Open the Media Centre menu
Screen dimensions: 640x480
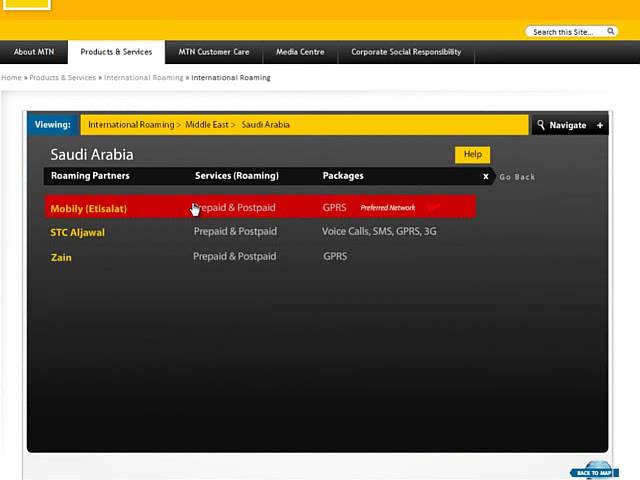(x=300, y=52)
